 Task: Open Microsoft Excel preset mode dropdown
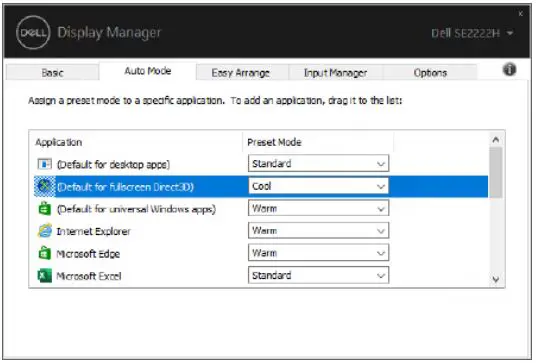(318, 275)
